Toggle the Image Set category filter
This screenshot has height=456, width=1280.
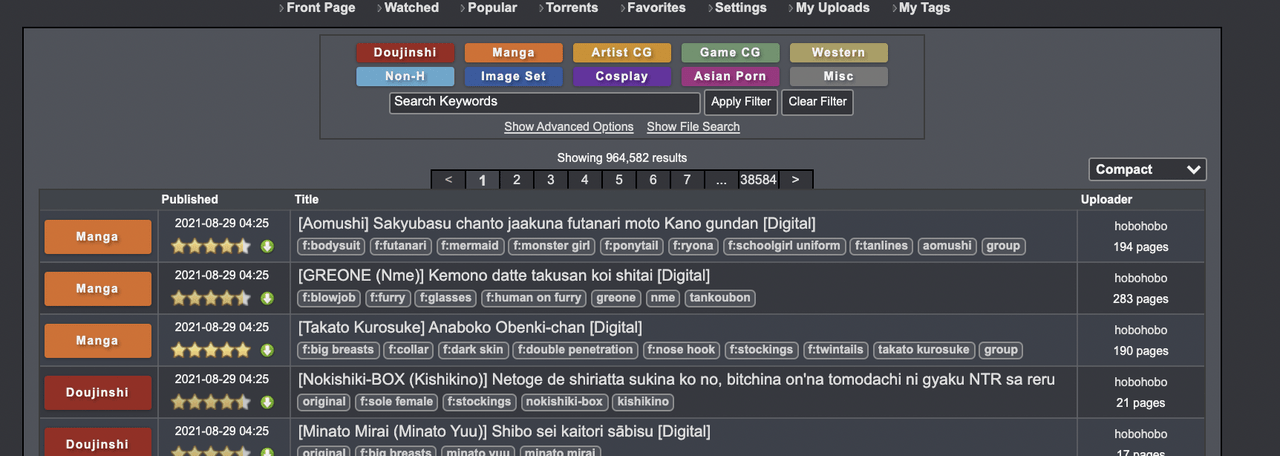click(513, 76)
